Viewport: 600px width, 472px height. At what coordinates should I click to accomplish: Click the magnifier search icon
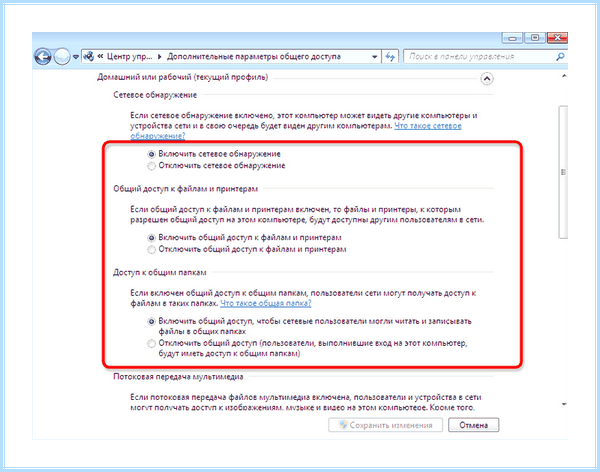(x=560, y=57)
